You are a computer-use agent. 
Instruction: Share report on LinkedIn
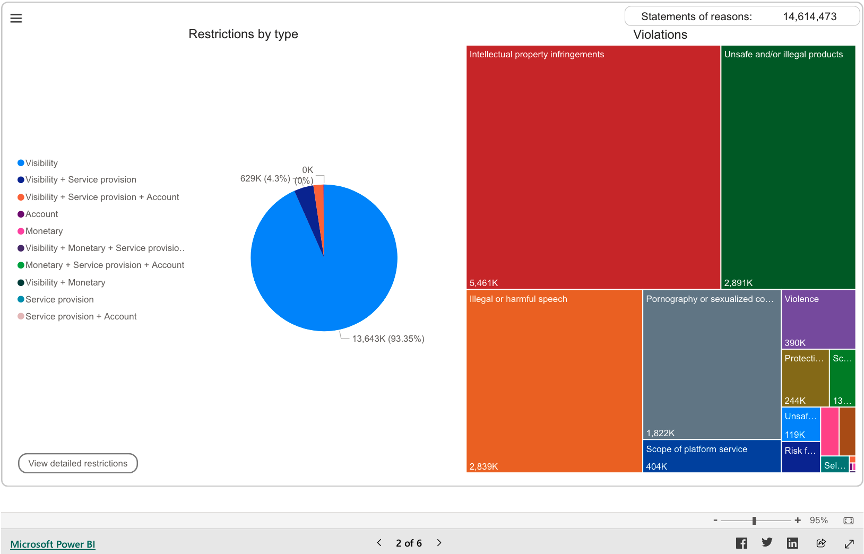point(793,543)
